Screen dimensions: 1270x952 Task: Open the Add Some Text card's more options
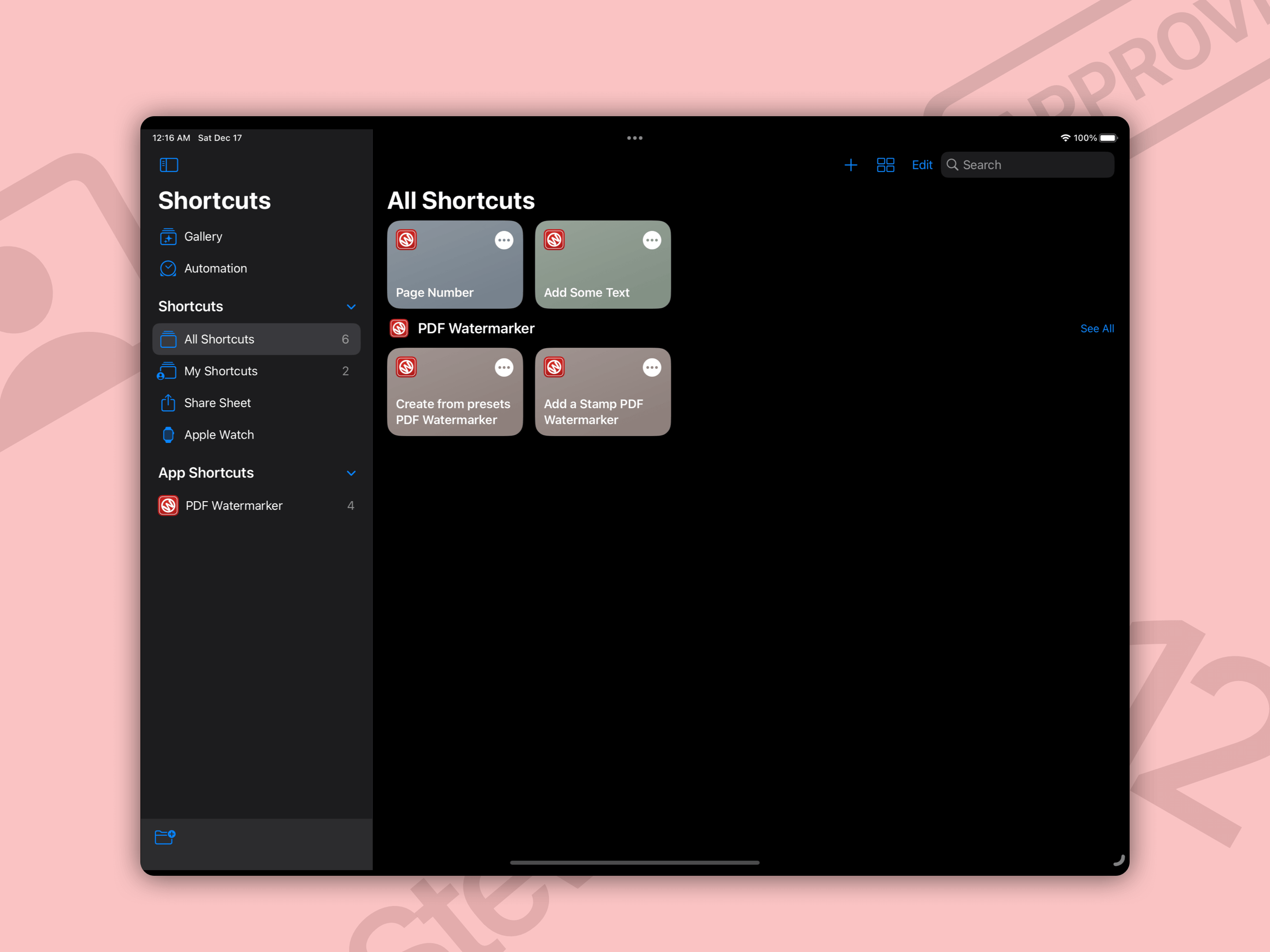pyautogui.click(x=652, y=240)
